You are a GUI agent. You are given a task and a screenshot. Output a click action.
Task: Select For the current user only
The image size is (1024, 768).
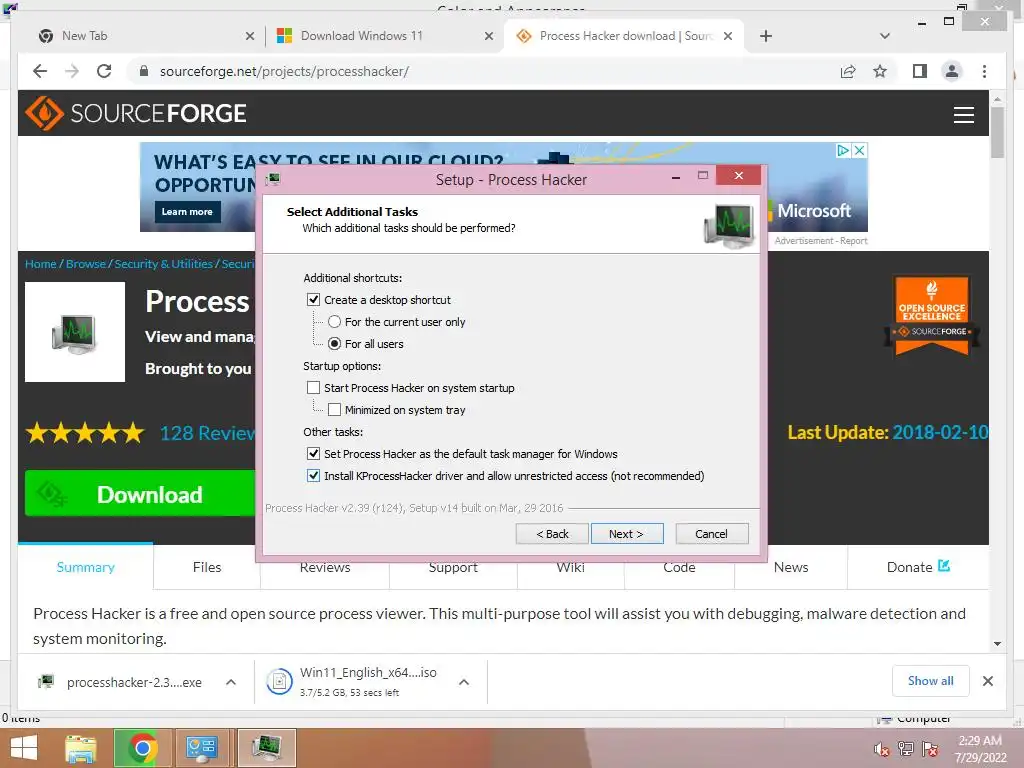[x=334, y=322]
